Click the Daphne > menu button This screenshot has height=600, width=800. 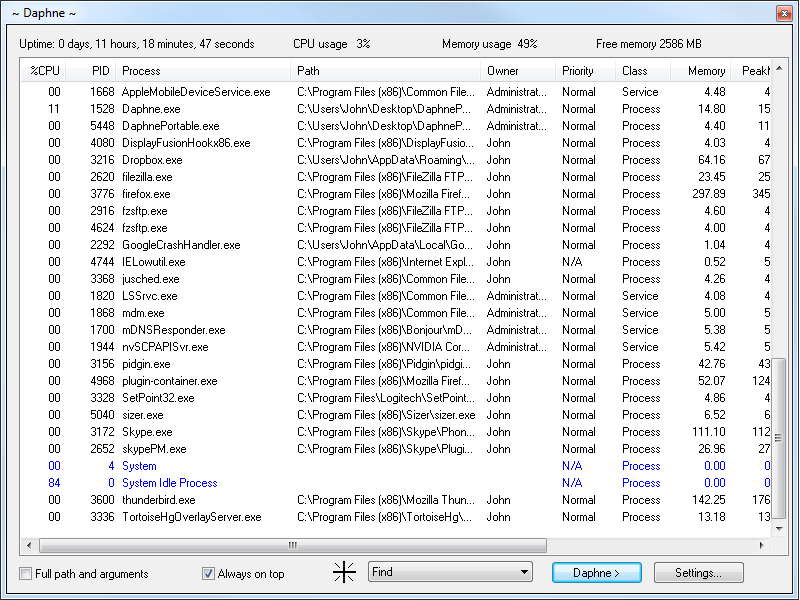(596, 572)
